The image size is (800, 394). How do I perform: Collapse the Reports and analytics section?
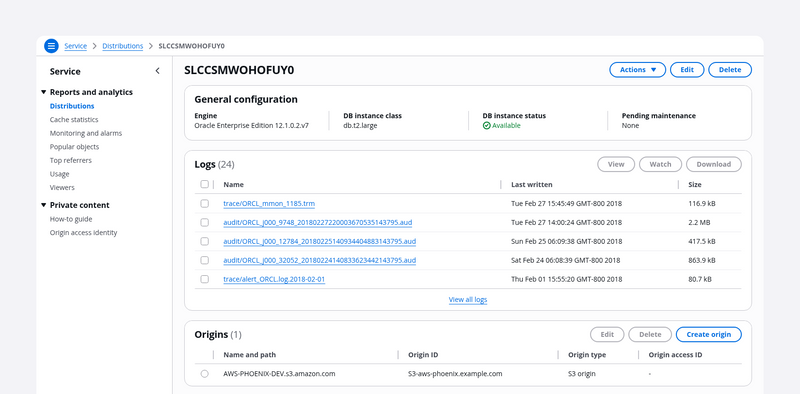pyautogui.click(x=43, y=92)
